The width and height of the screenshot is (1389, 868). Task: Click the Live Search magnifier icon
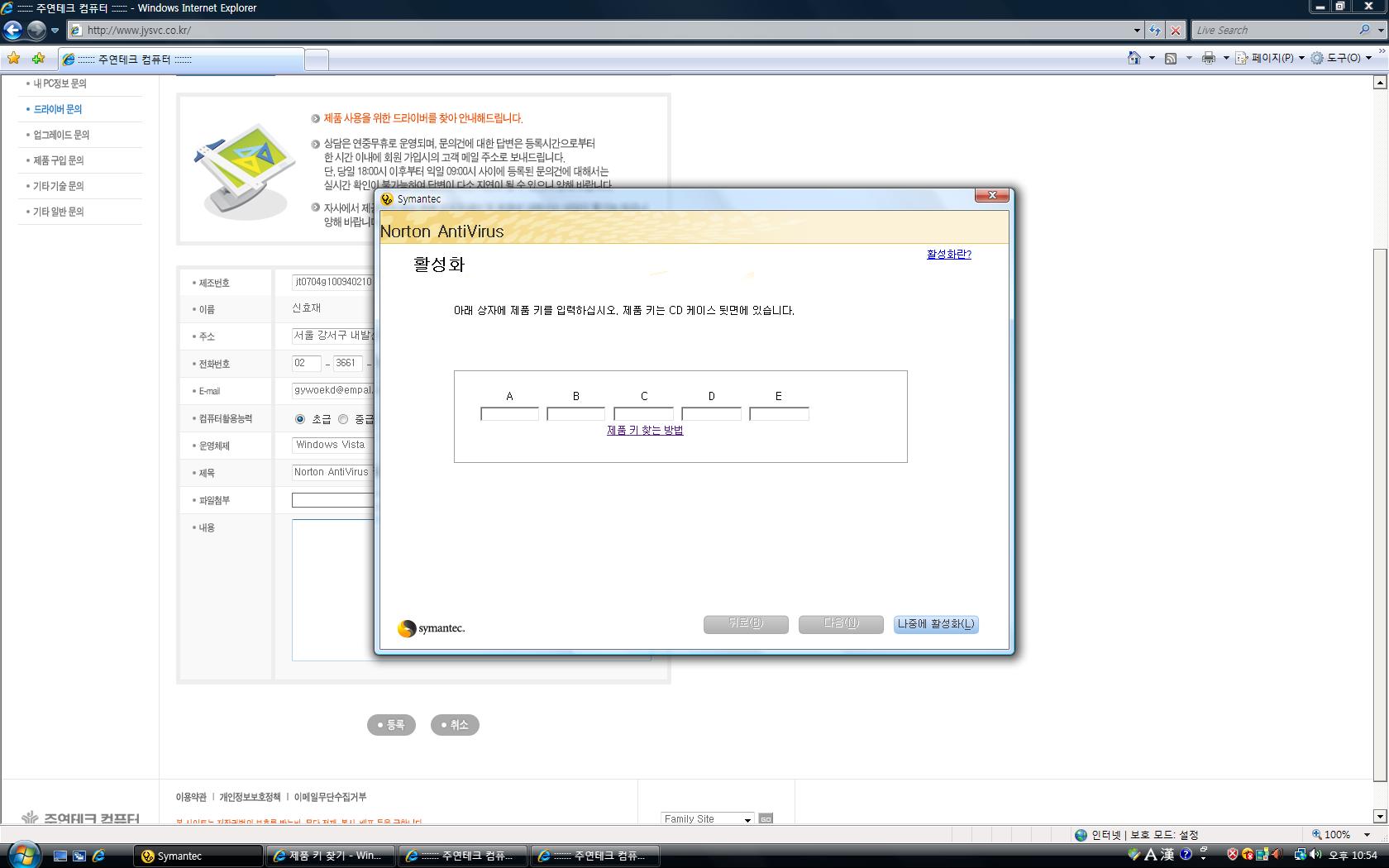coord(1365,30)
